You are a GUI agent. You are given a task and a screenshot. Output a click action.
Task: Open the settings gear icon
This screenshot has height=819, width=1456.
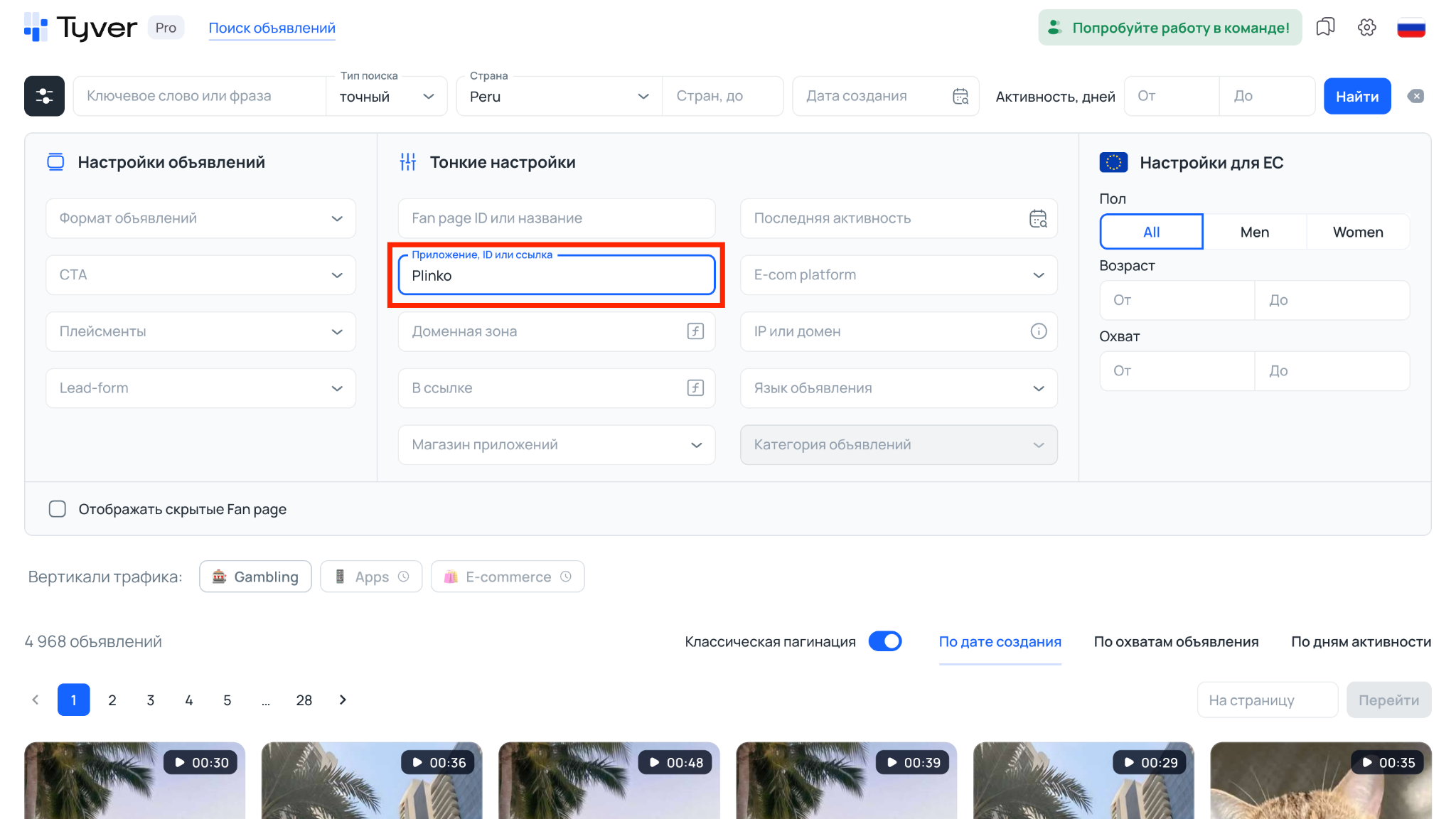[1366, 27]
